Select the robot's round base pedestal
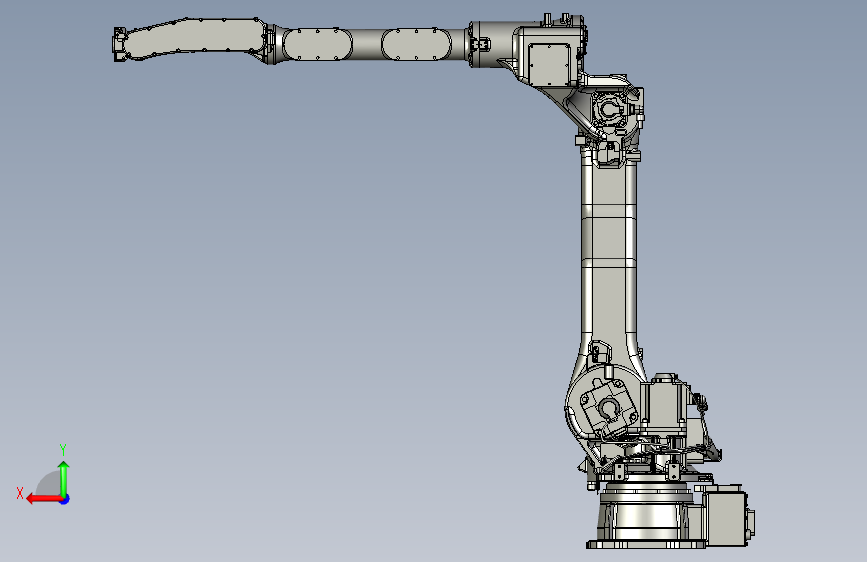This screenshot has width=867, height=562. 644,514
